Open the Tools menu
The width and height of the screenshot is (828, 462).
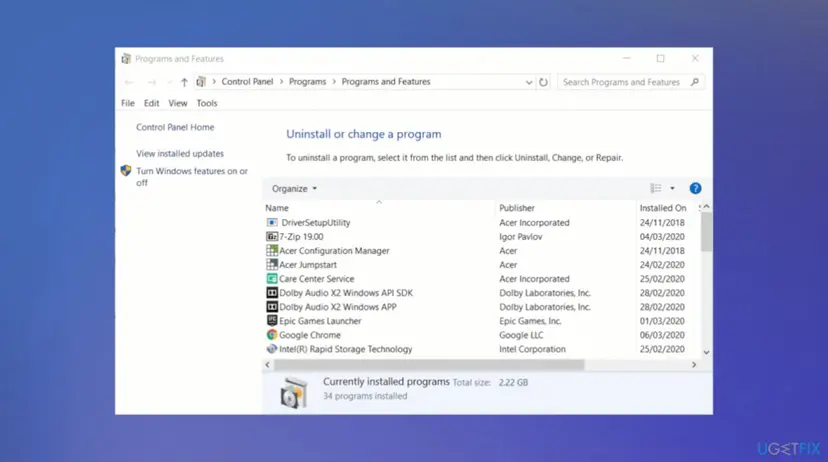point(207,103)
